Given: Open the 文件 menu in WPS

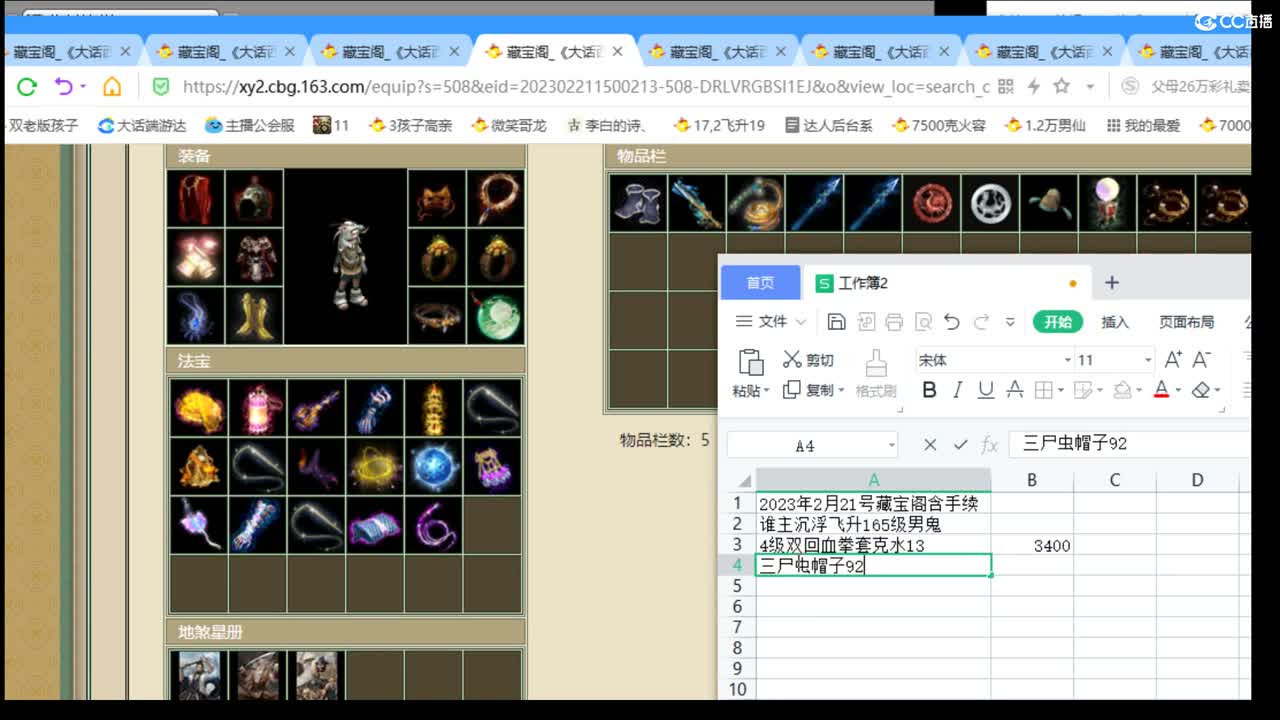Looking at the screenshot, I should (771, 322).
